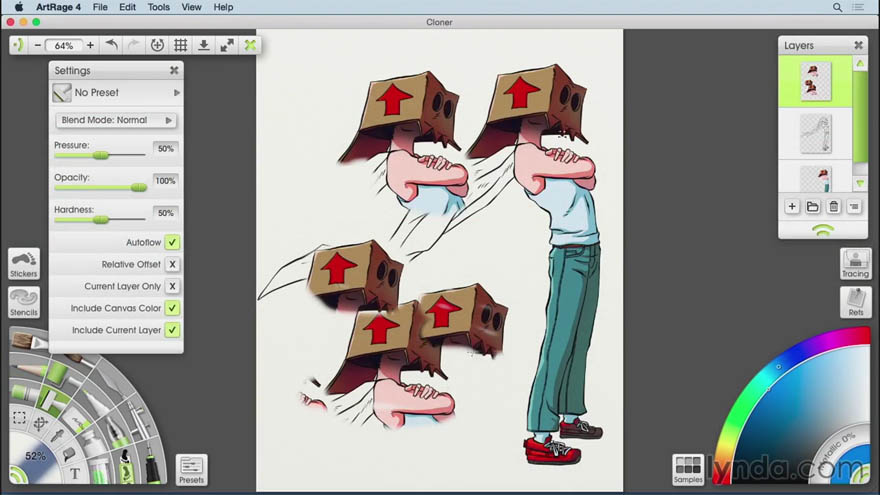Open the File menu
The width and height of the screenshot is (880, 495).
[100, 7]
